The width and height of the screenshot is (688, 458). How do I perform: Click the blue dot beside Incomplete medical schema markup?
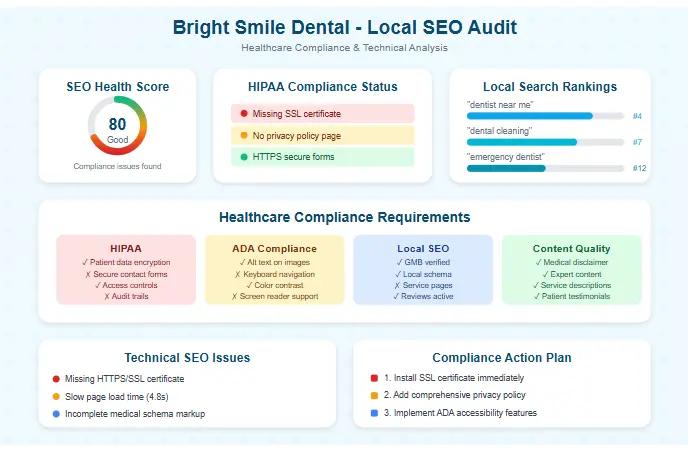(56, 413)
